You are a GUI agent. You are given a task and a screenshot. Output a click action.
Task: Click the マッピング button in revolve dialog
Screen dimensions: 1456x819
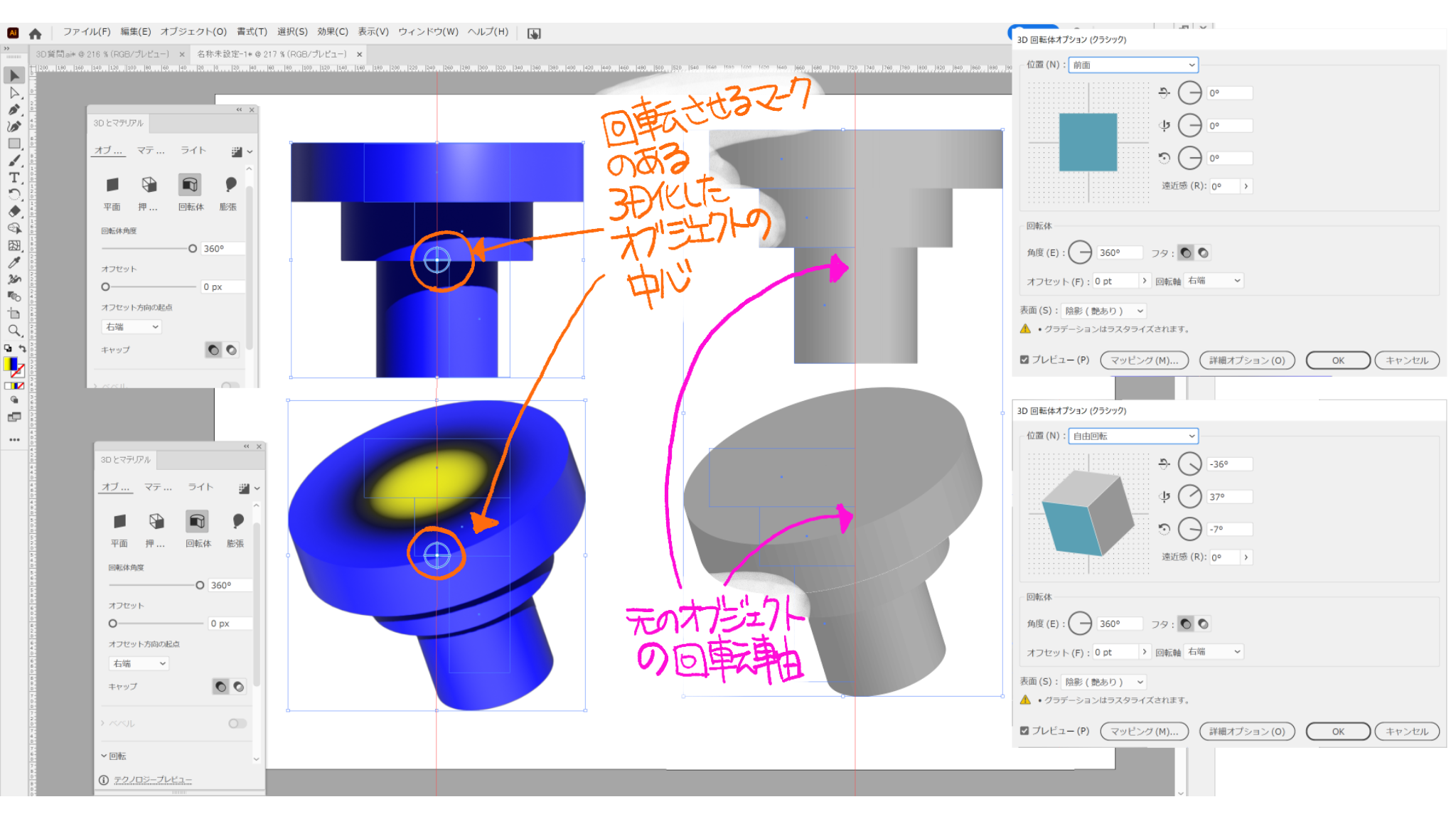click(x=1144, y=360)
